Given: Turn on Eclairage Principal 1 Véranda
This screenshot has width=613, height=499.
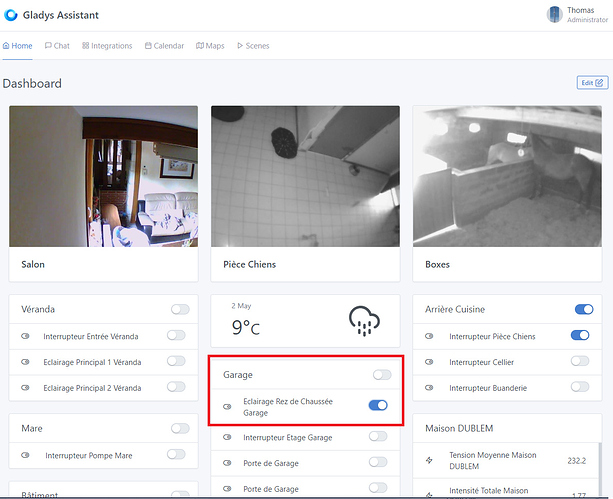Looking at the screenshot, I should point(176,361).
